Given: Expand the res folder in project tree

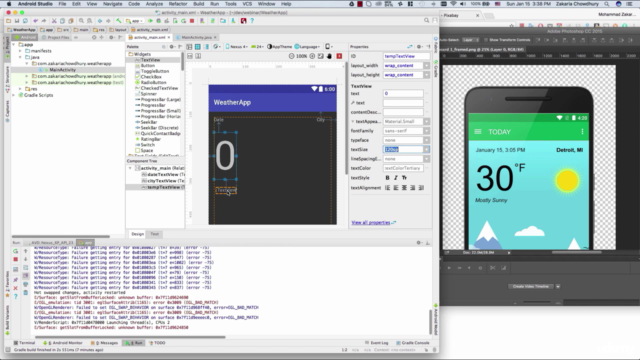Looking at the screenshot, I should point(20,89).
